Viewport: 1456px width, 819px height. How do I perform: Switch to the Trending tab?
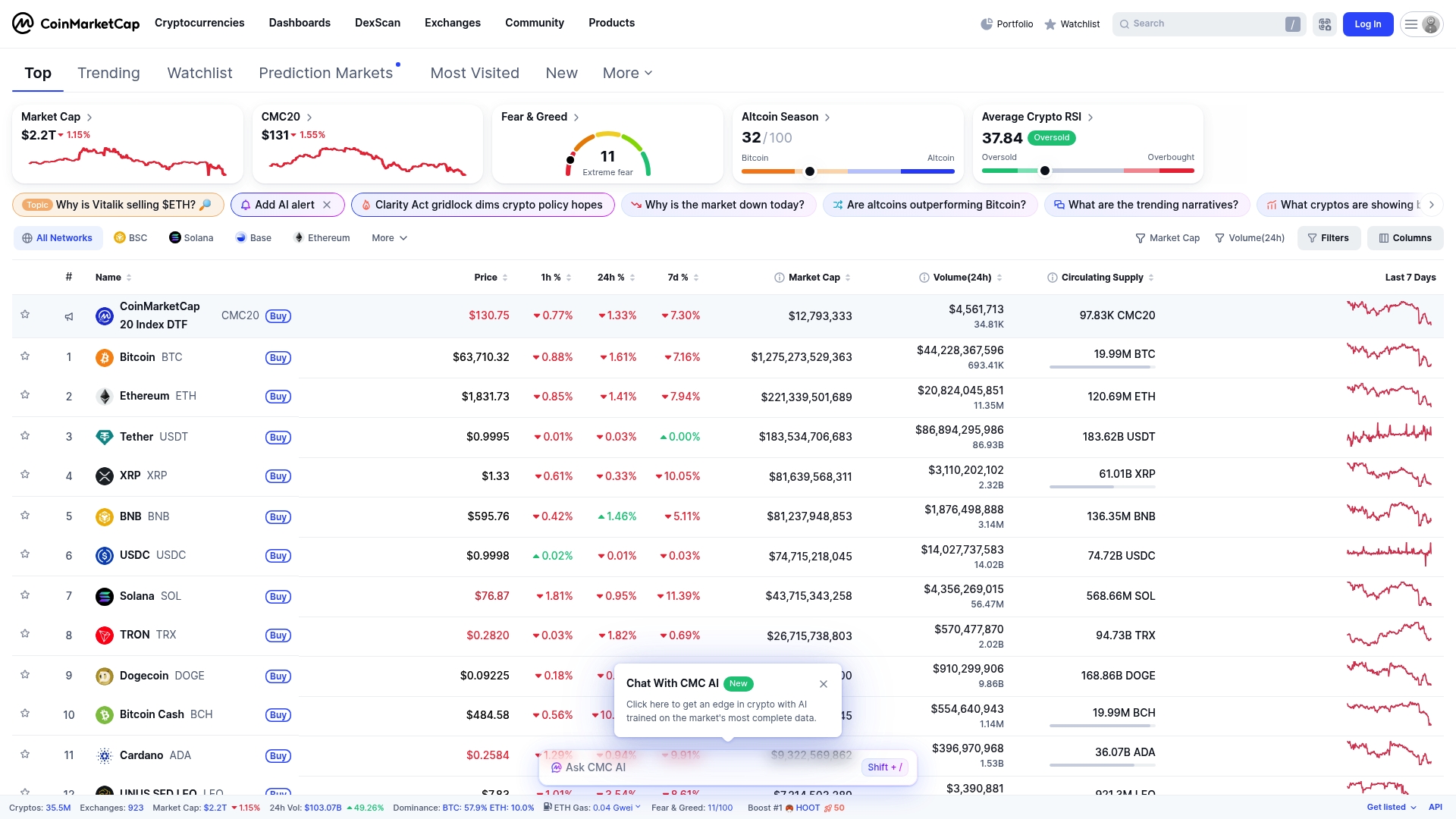[x=108, y=73]
